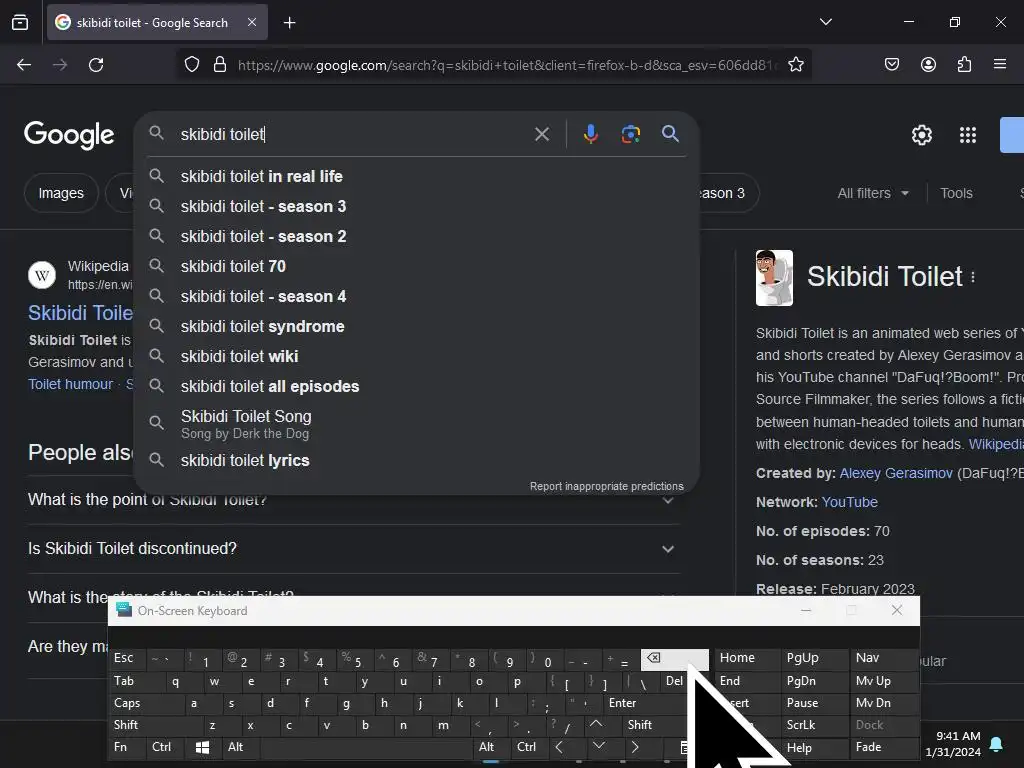Toggle left Ctrl key on On-Screen Keyboard
Viewport: 1024px width, 768px height.
click(165, 747)
